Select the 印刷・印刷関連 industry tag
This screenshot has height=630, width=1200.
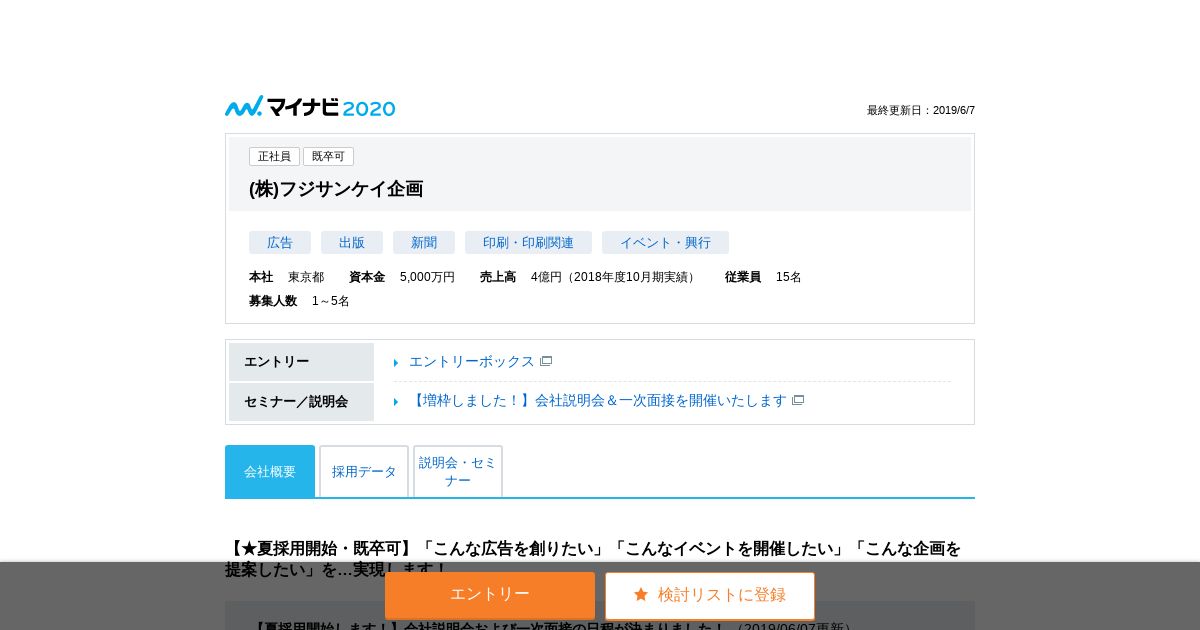[x=528, y=242]
